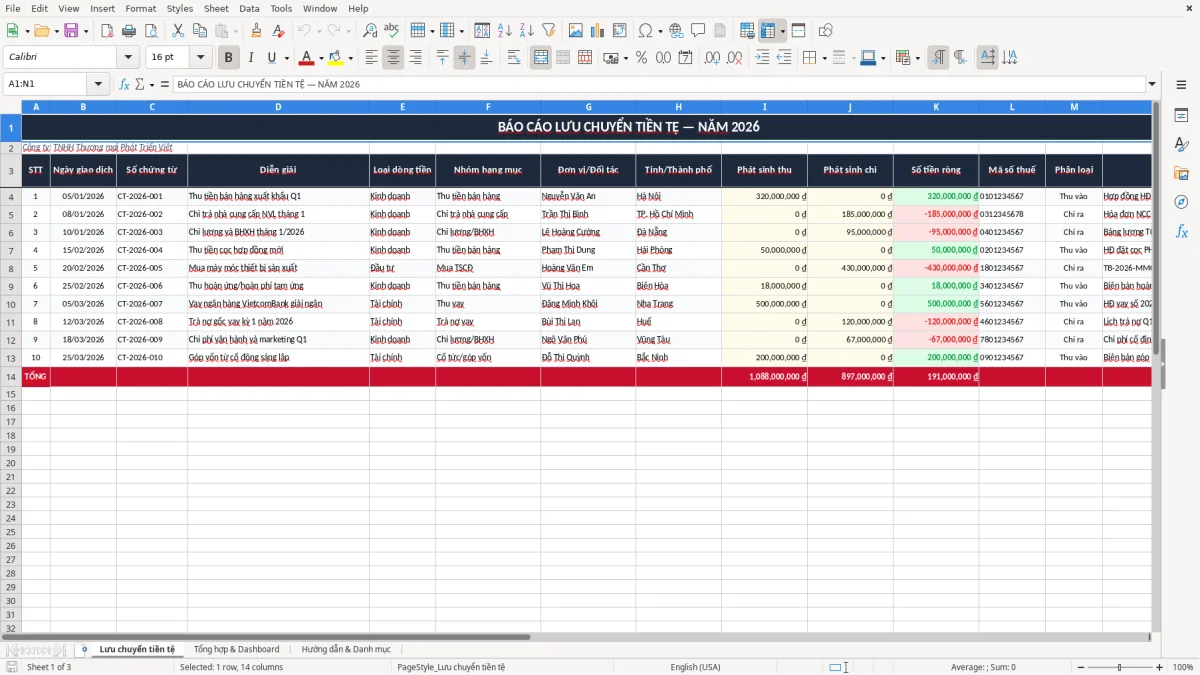The width and height of the screenshot is (1200, 675).
Task: Toggle Align Left
Action: coord(371,58)
